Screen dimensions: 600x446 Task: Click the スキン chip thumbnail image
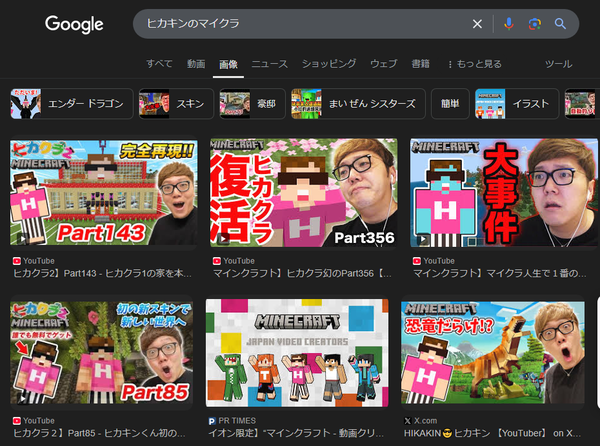pyautogui.click(x=154, y=104)
